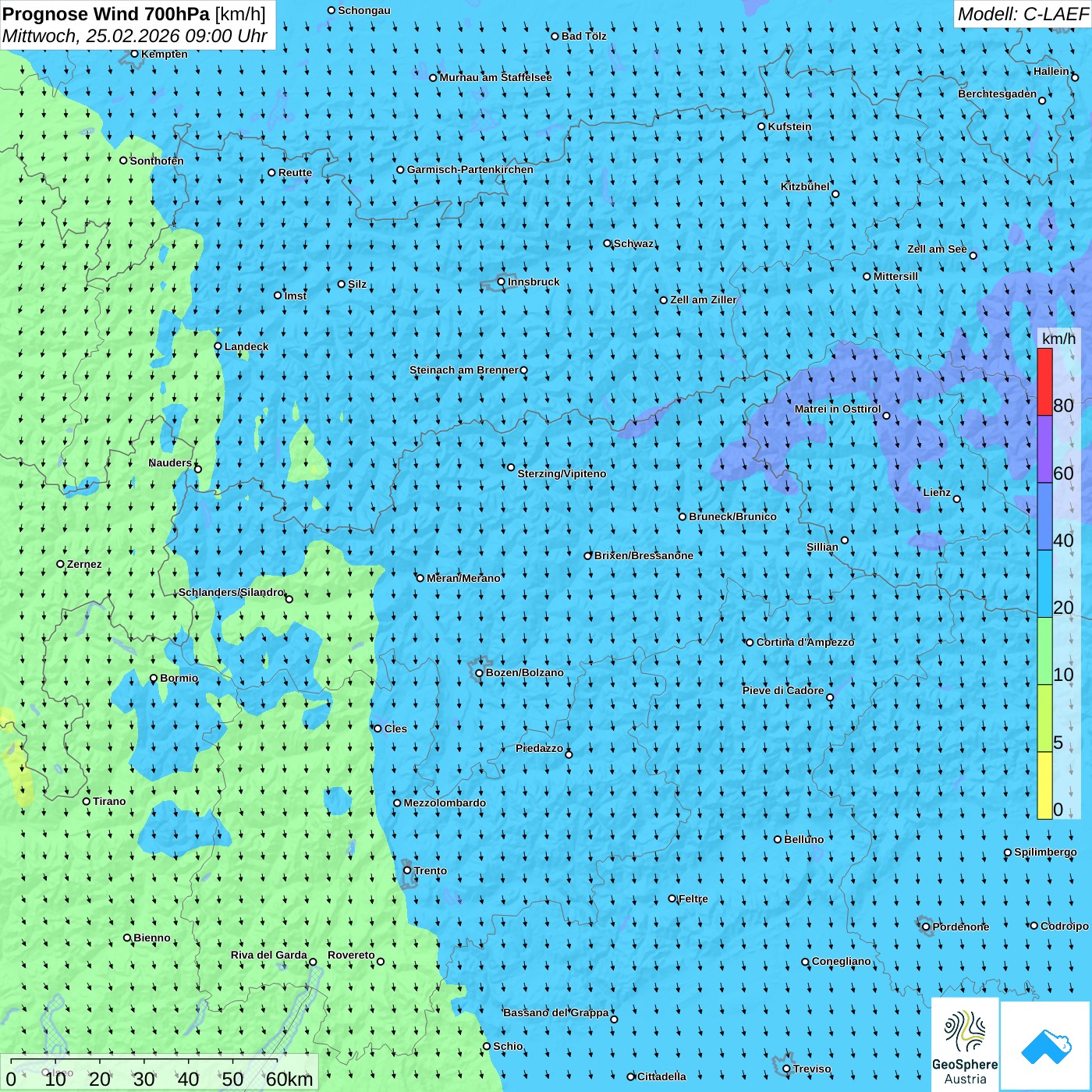Click the blue cloud arrow logo
Image resolution: width=1092 pixels, height=1092 pixels.
(x=1045, y=1046)
